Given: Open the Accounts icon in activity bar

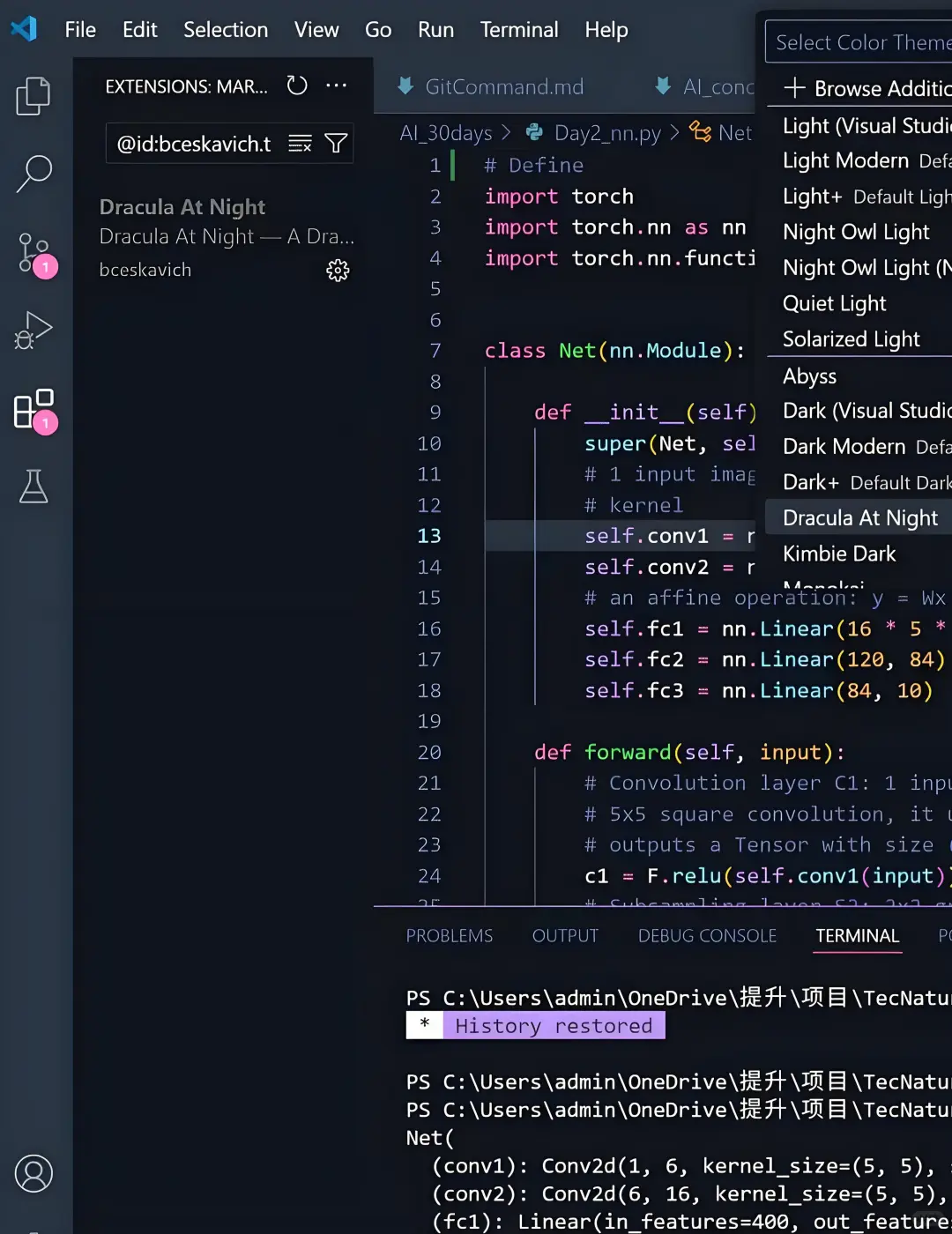Looking at the screenshot, I should point(33,1173).
